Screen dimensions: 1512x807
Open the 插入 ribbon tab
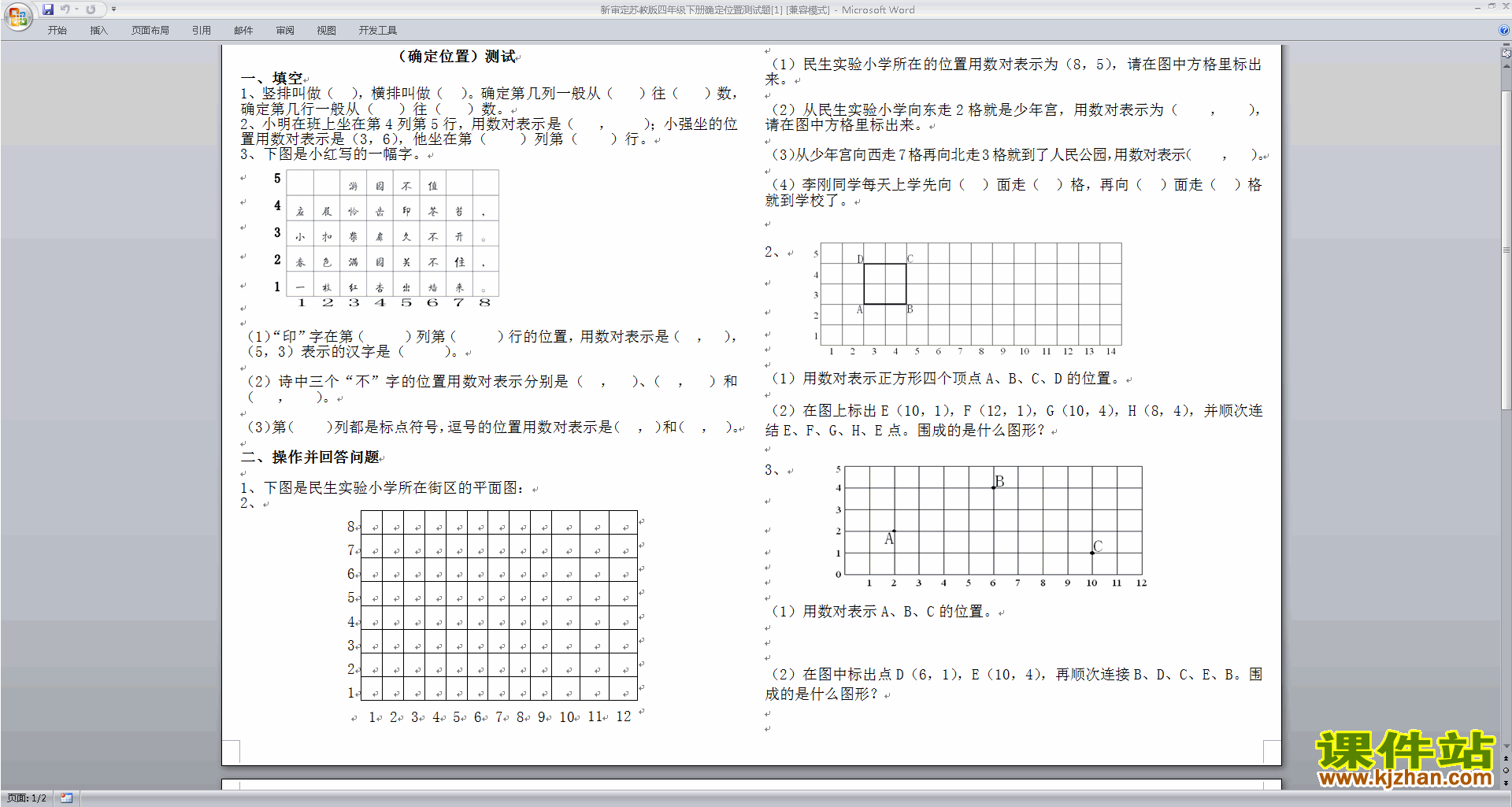[98, 31]
